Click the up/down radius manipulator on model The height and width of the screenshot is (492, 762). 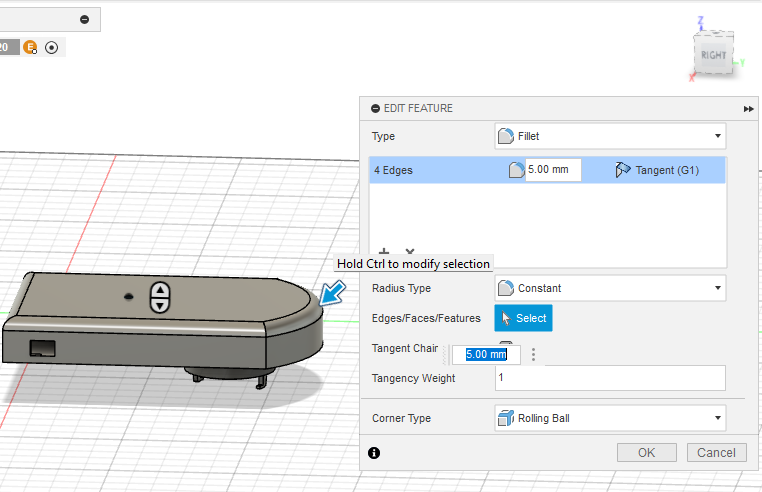pos(160,297)
